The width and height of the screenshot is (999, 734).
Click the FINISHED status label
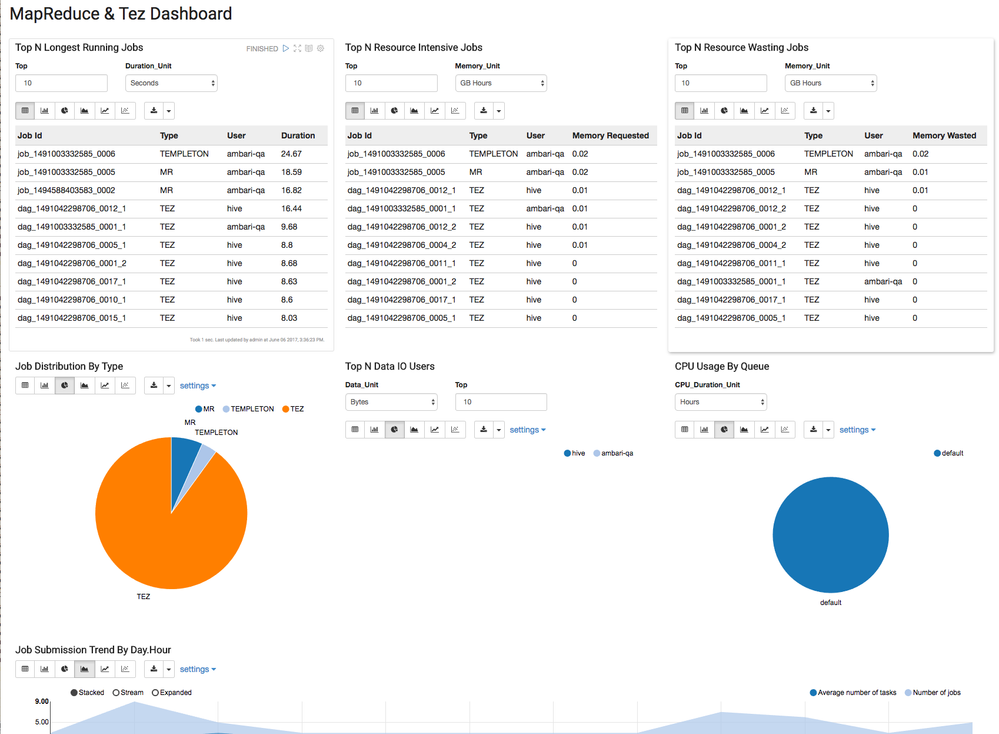262,49
